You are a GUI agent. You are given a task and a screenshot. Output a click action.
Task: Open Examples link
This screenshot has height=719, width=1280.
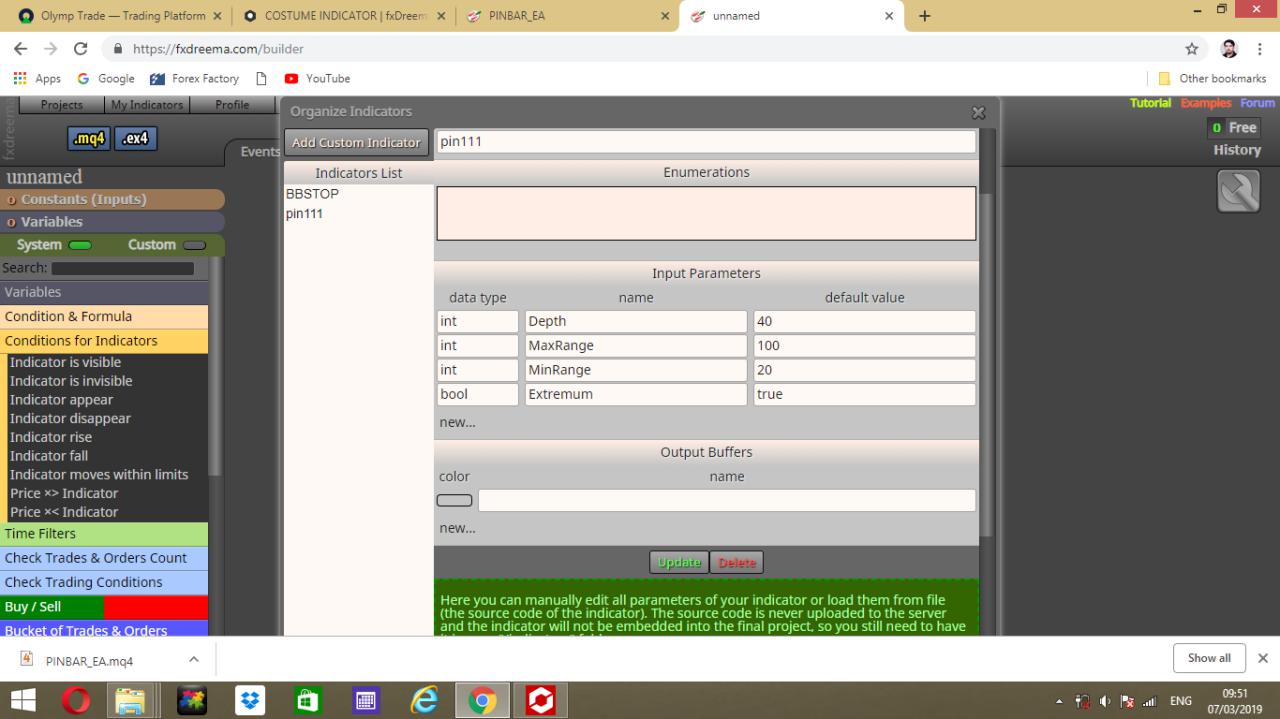pyautogui.click(x=1207, y=103)
